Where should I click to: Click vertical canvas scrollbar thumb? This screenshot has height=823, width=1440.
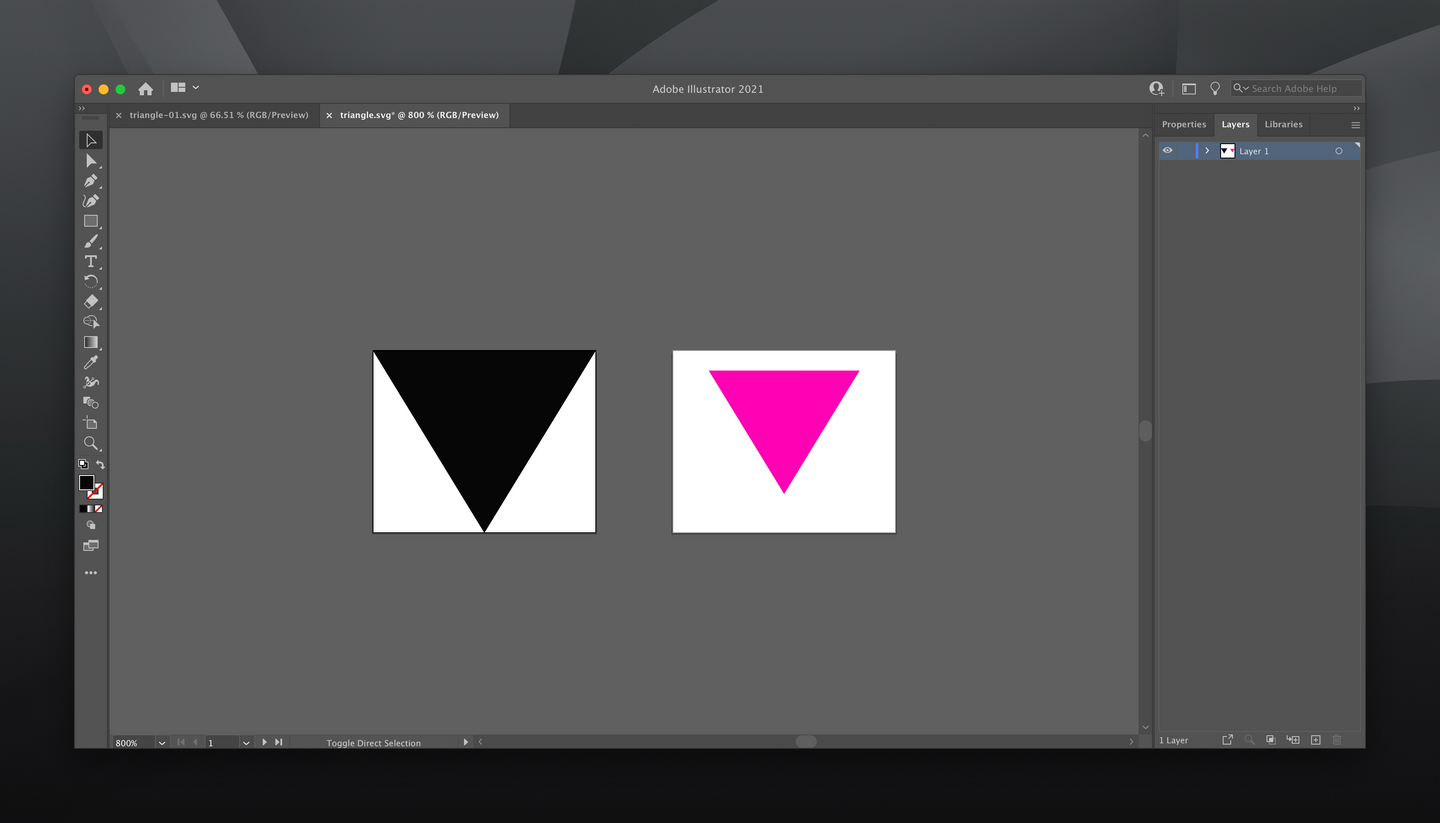pyautogui.click(x=1145, y=431)
